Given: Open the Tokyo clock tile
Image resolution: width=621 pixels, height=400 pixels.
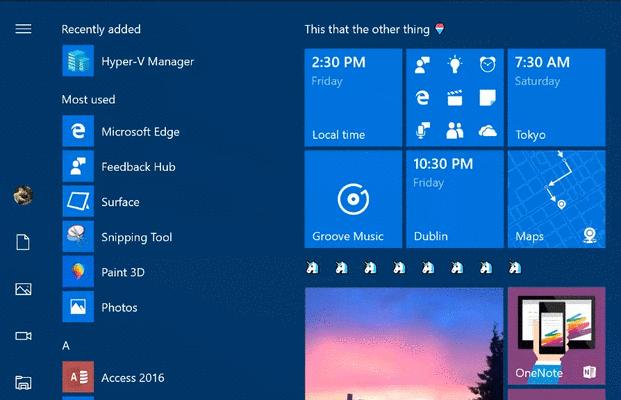Looking at the screenshot, I should [556, 97].
